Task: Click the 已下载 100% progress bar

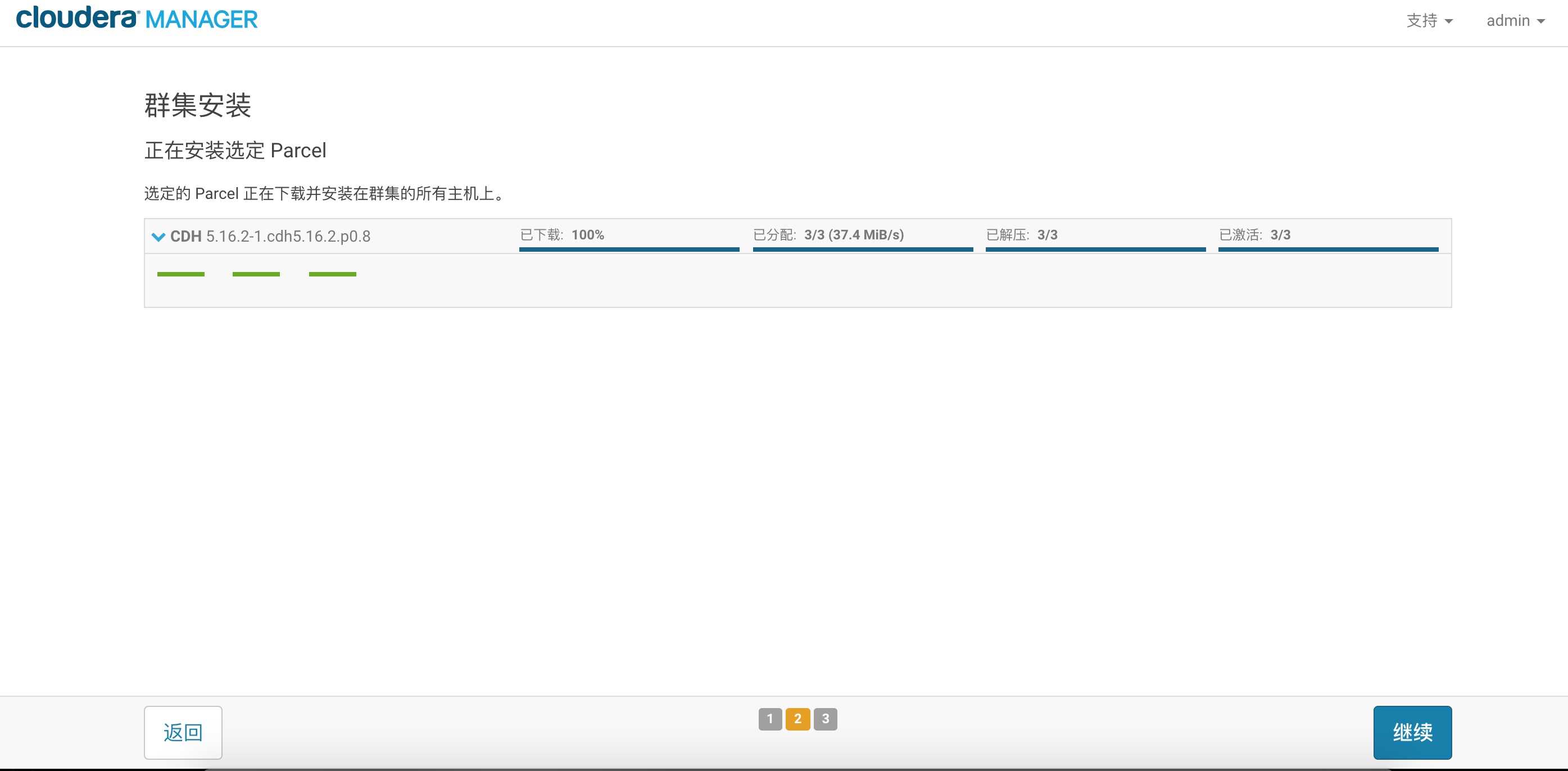Action: click(629, 249)
